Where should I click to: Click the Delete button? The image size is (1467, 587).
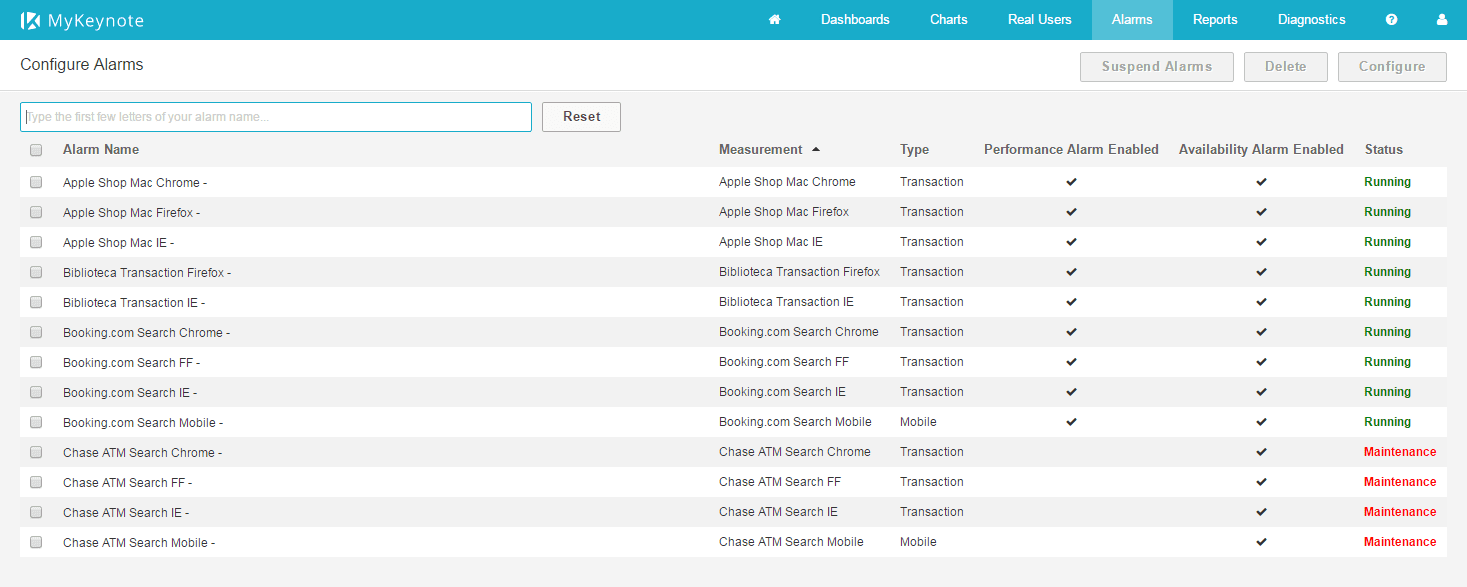(1286, 67)
